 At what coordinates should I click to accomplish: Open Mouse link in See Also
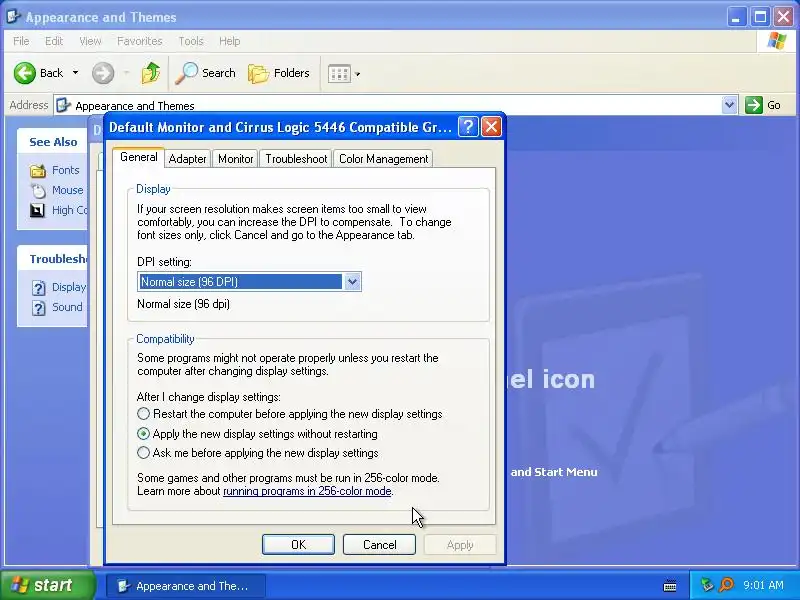tap(67, 190)
